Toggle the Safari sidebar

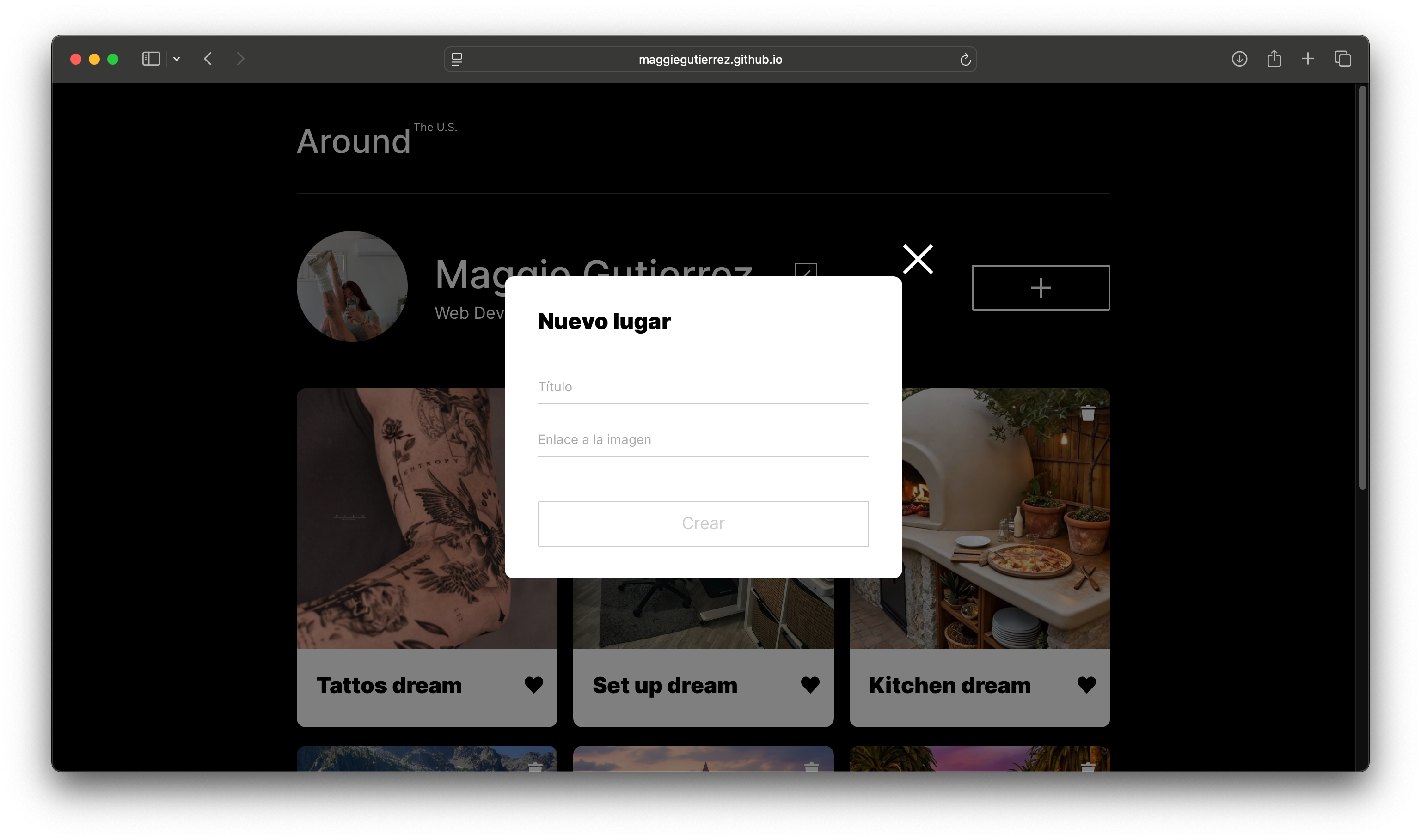click(x=151, y=59)
